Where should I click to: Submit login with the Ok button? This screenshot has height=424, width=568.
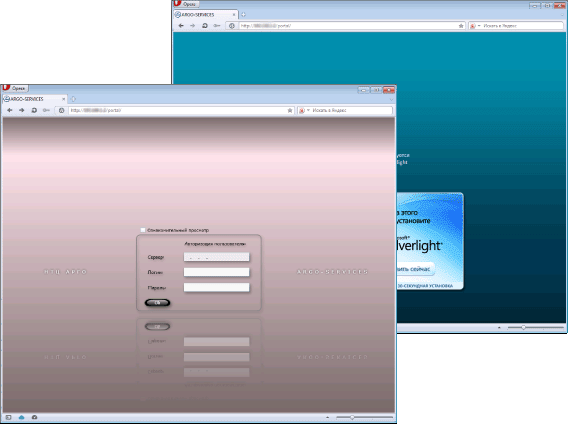[x=158, y=303]
